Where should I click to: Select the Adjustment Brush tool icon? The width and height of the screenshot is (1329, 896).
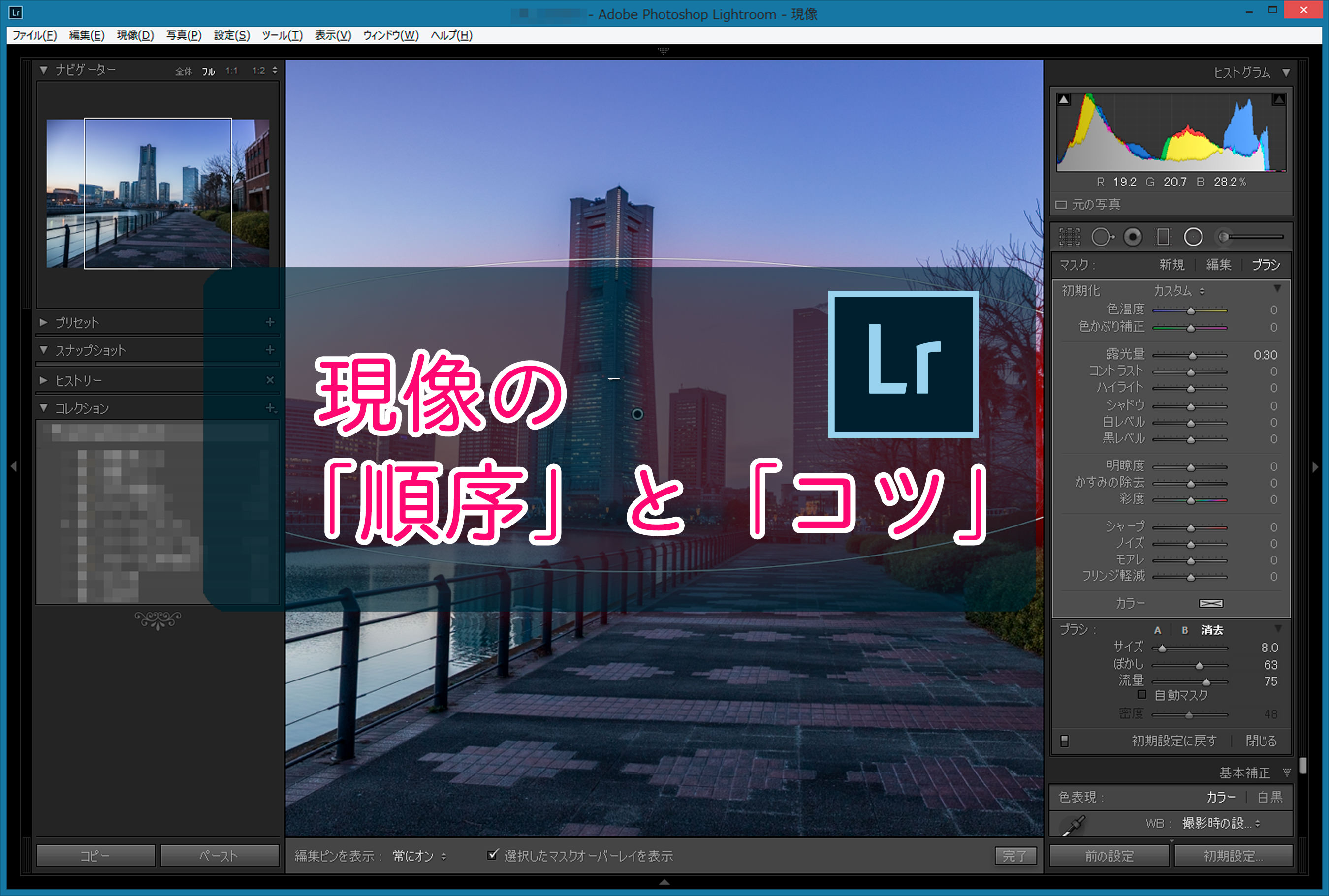click(1250, 237)
